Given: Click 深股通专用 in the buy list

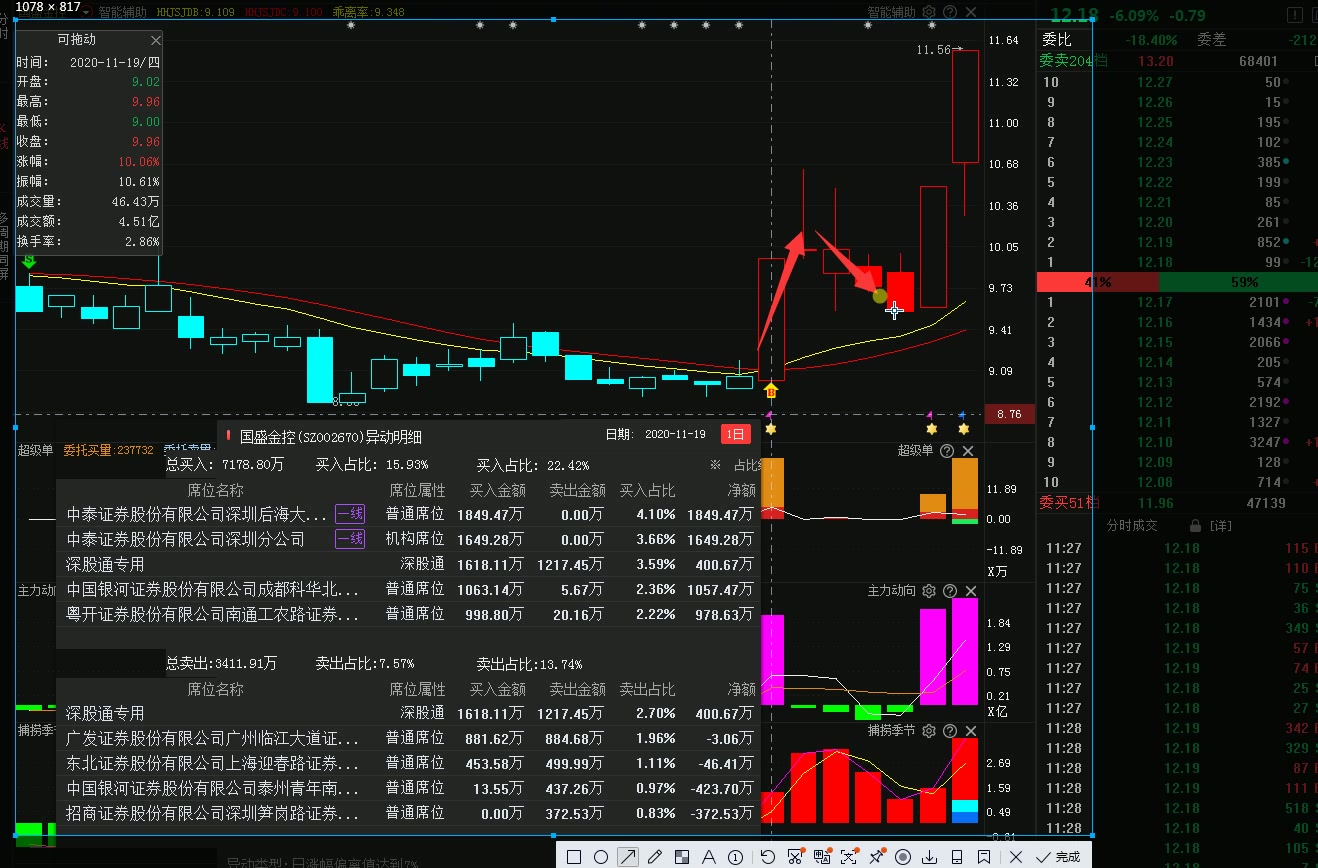Looking at the screenshot, I should click(105, 564).
